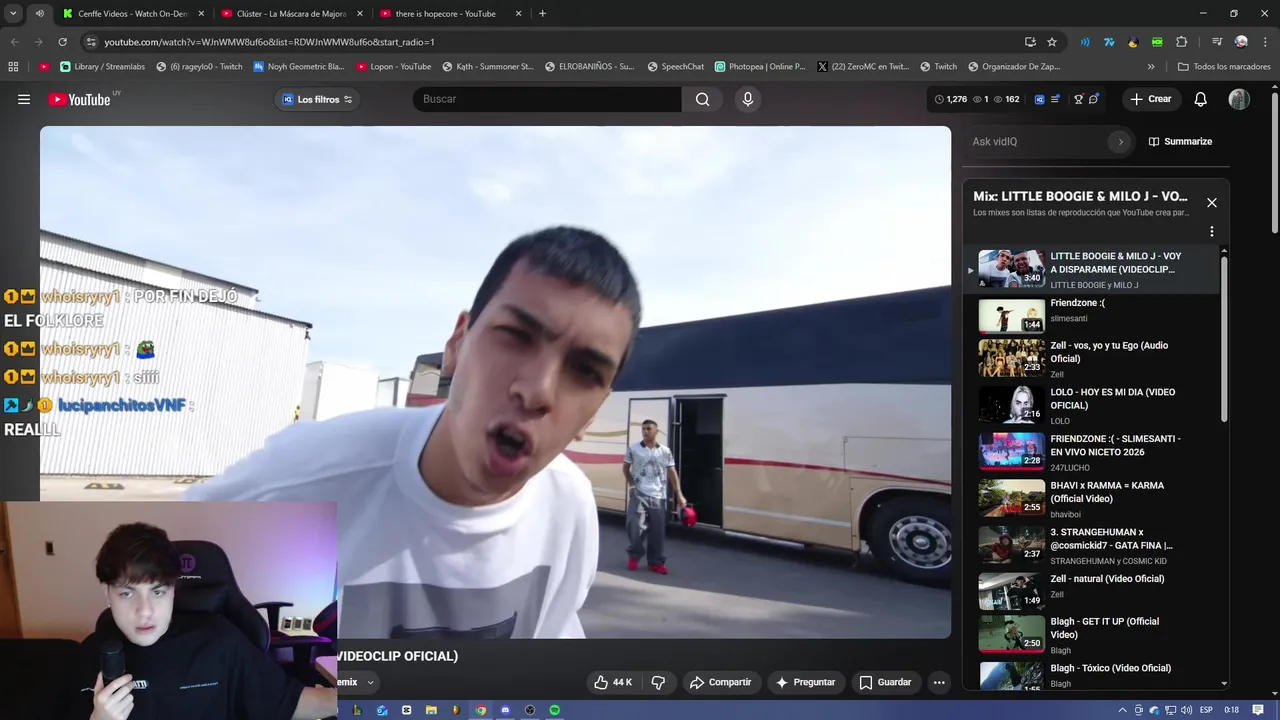Start voice search with the microphone
This screenshot has width=1280, height=720.
747,99
